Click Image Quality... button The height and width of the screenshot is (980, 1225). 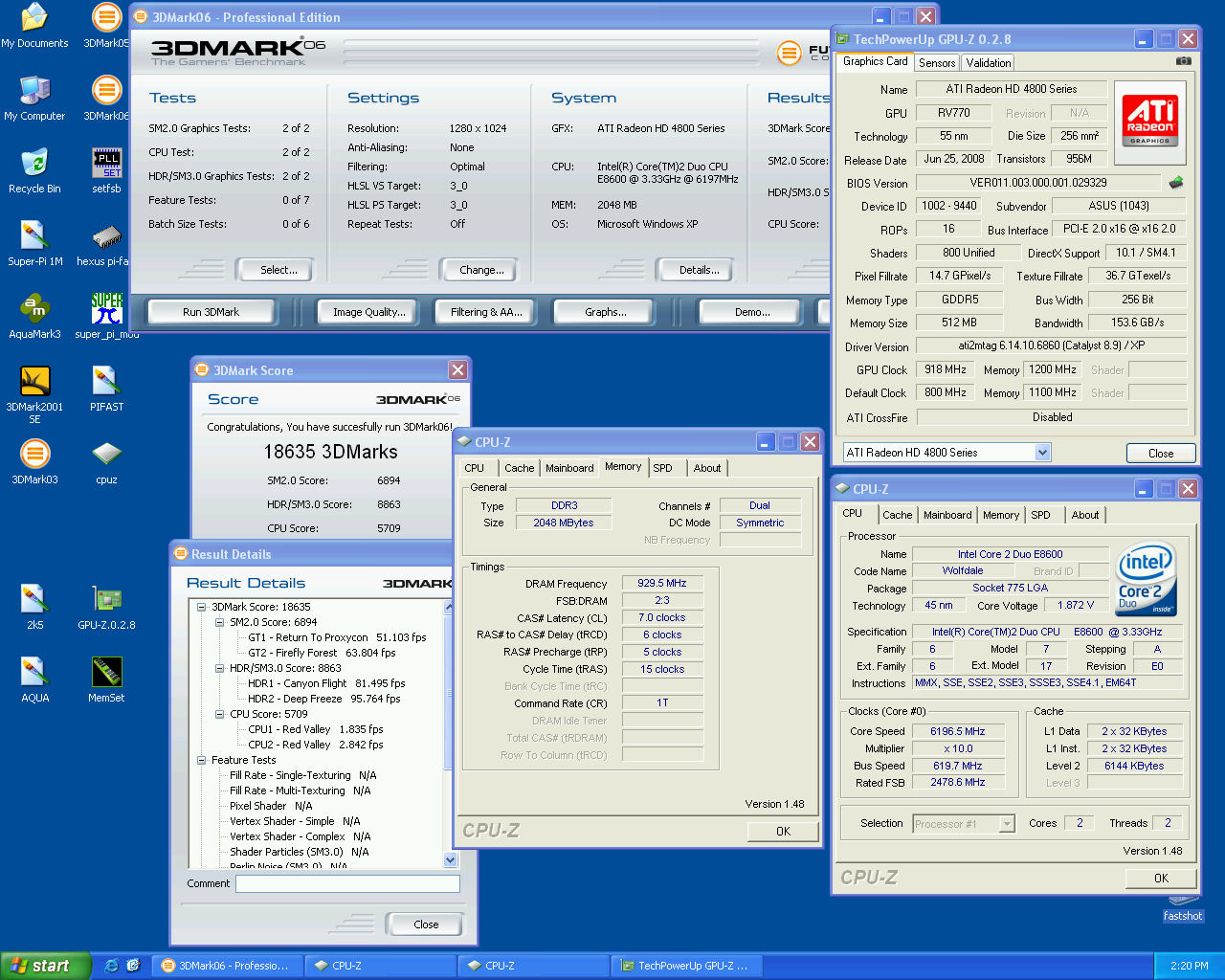[x=369, y=312]
